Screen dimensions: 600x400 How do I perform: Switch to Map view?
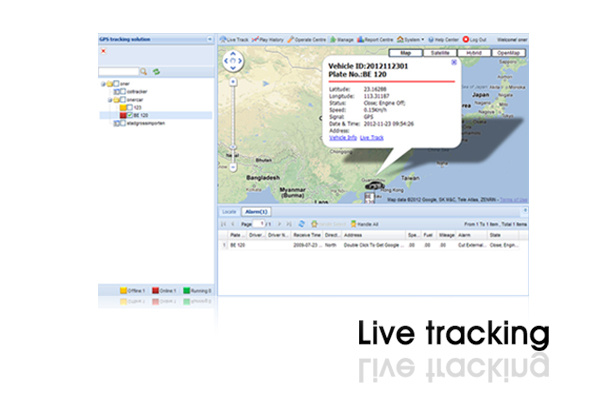click(x=406, y=53)
